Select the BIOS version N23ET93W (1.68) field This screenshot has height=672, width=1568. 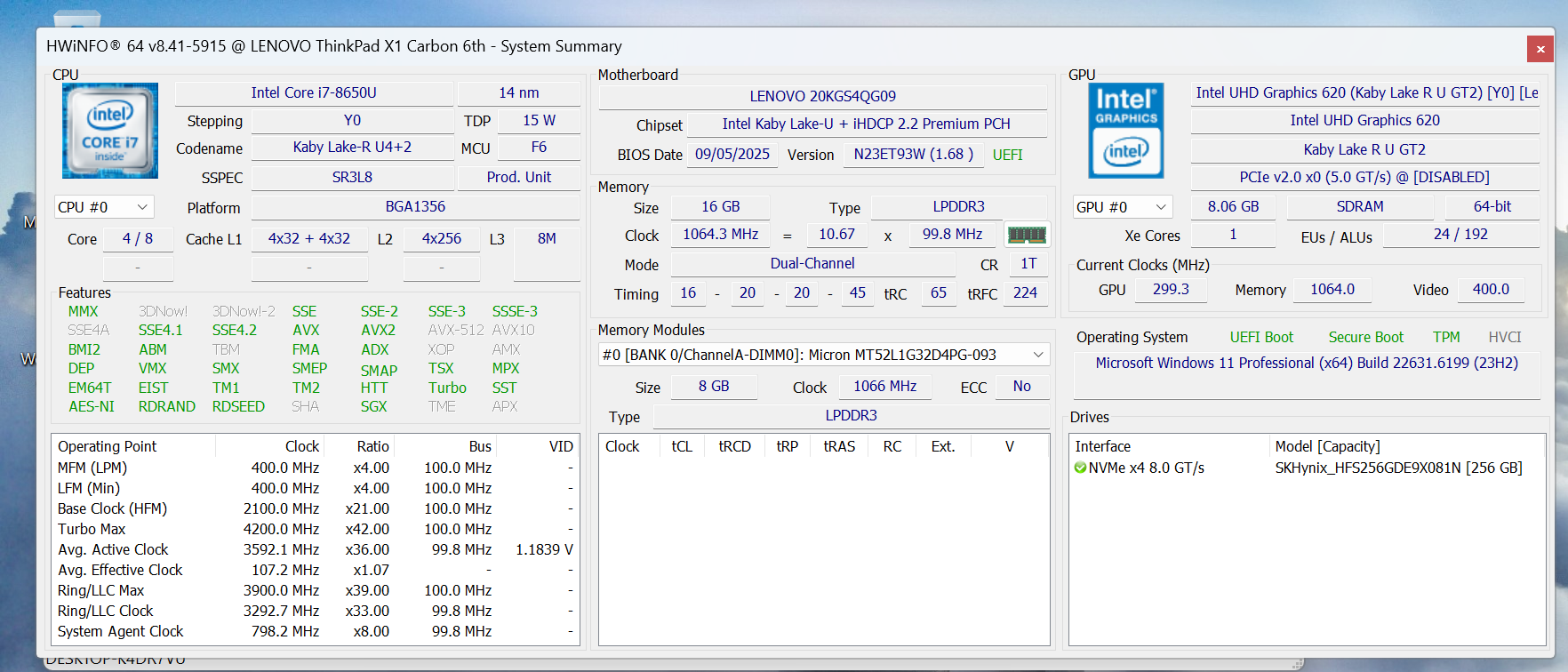(914, 154)
